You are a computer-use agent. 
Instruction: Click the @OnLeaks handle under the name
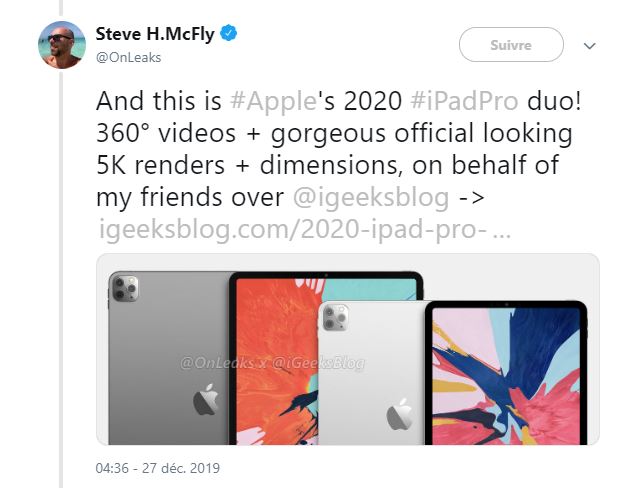click(128, 58)
